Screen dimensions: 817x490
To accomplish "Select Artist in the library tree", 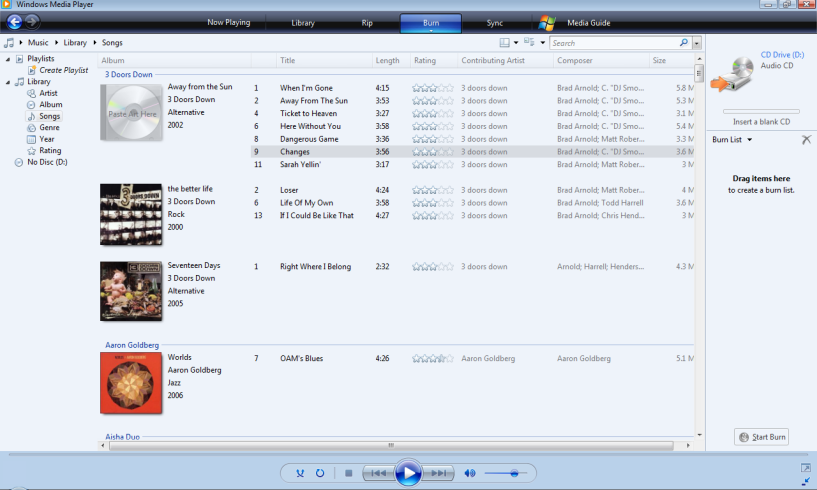I will (x=48, y=93).
